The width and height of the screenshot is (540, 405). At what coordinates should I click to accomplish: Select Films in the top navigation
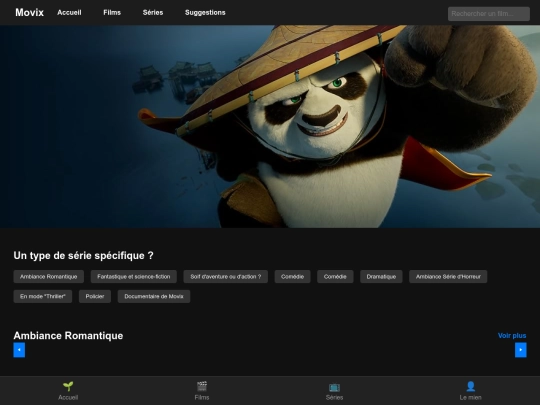pyautogui.click(x=112, y=12)
